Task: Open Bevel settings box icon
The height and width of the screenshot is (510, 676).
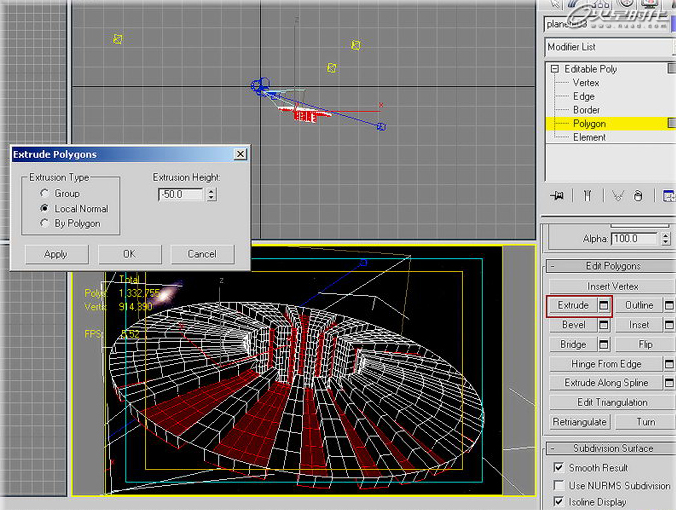Action: click(604, 325)
